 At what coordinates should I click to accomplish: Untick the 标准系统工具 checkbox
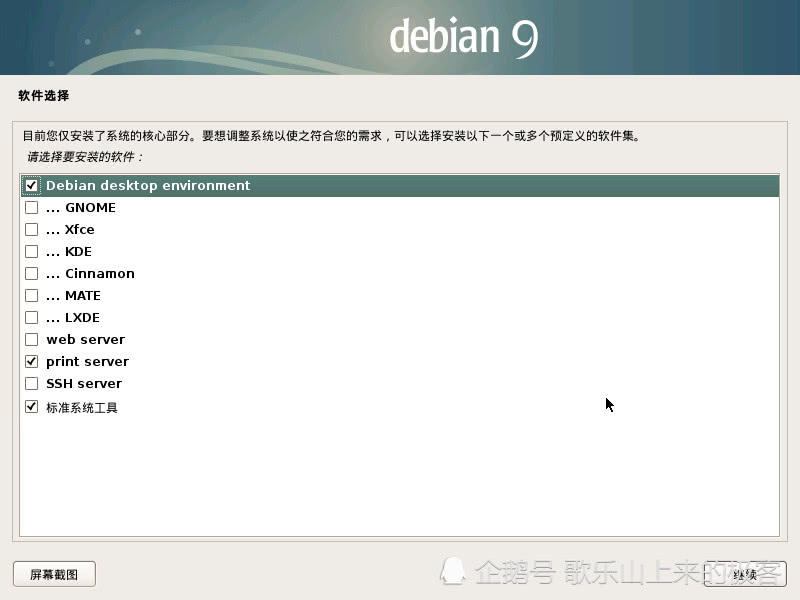click(32, 407)
